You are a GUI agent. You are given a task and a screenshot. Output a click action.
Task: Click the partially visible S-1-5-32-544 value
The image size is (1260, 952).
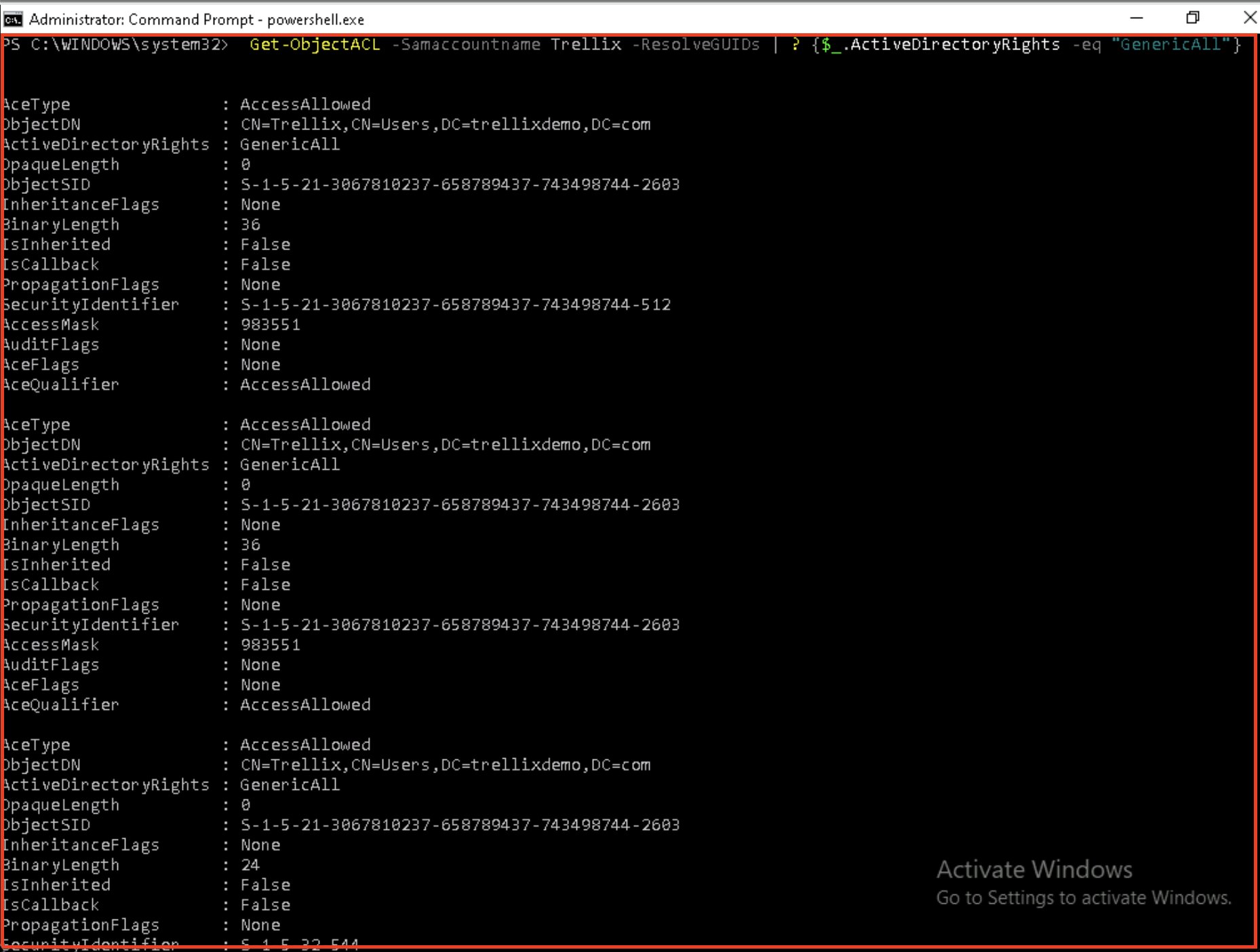[x=299, y=942]
